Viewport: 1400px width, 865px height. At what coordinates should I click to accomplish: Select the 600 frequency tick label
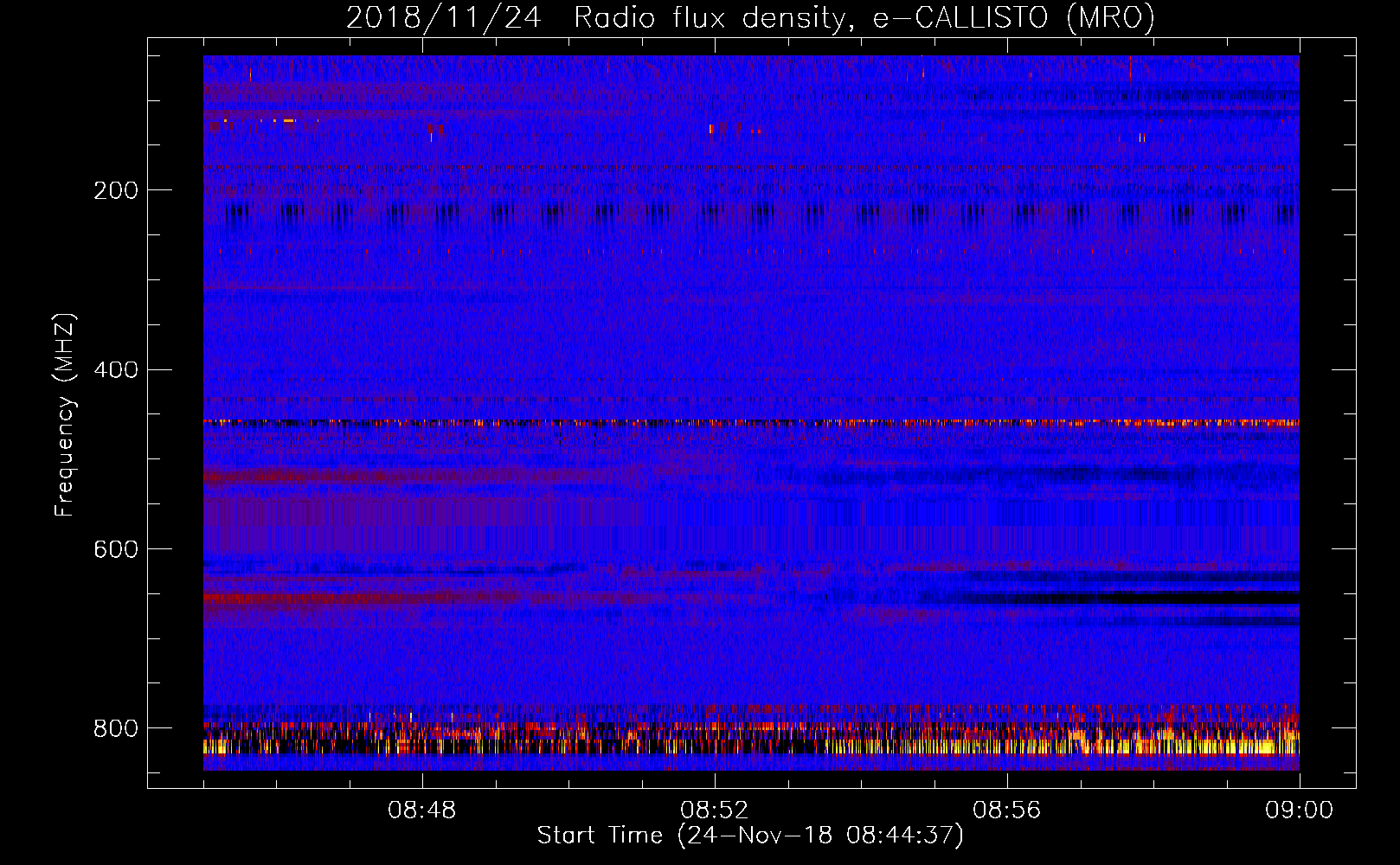[116, 550]
